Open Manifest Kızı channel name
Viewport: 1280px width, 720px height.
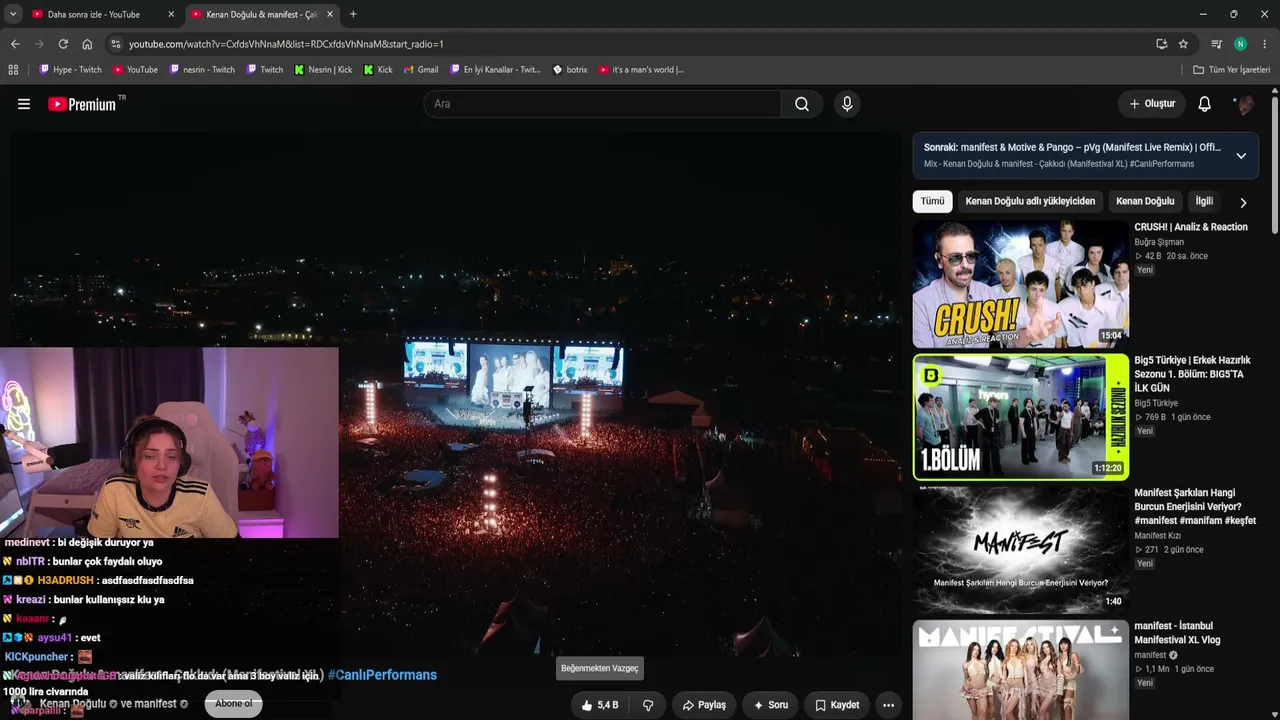(x=1157, y=536)
